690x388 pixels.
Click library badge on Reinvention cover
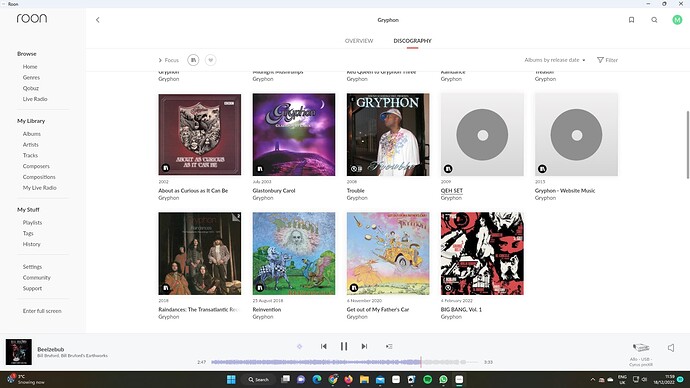point(260,288)
